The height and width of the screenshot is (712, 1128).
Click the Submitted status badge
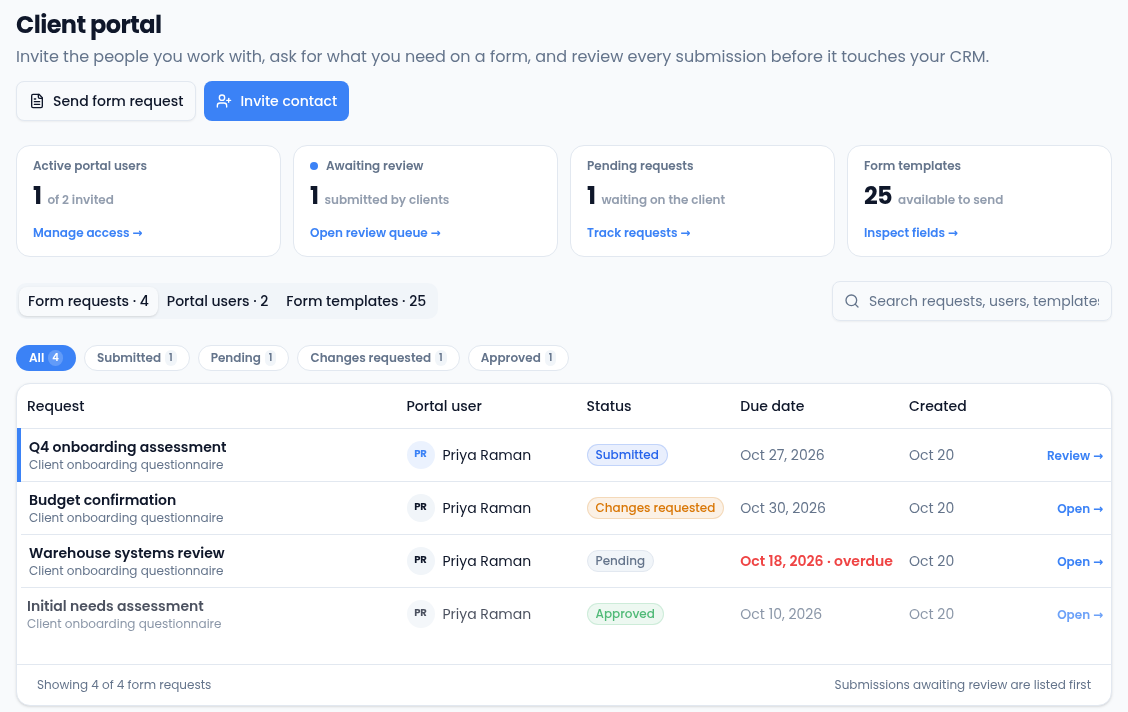click(627, 455)
